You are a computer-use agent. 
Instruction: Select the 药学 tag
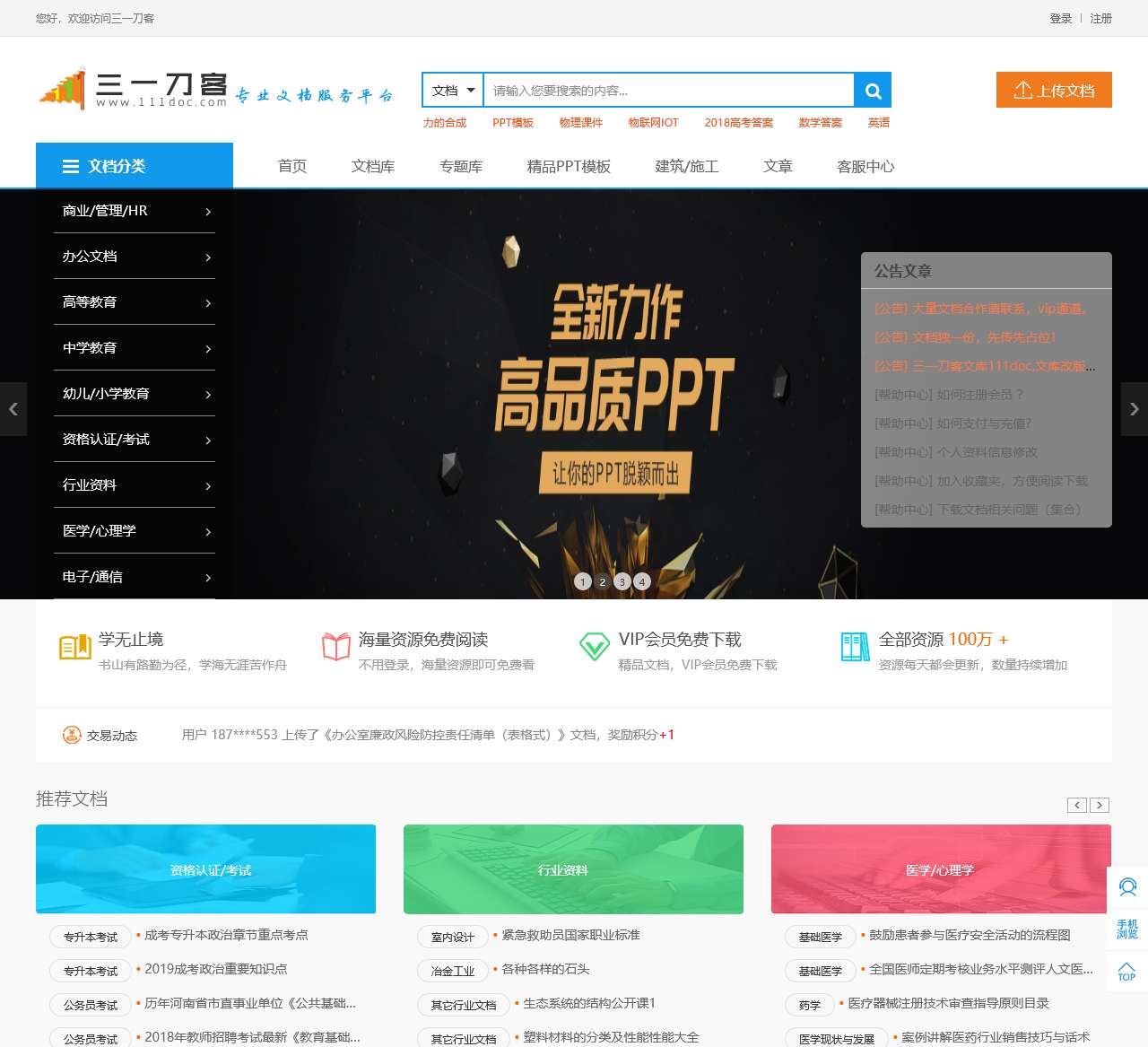tap(810, 1005)
